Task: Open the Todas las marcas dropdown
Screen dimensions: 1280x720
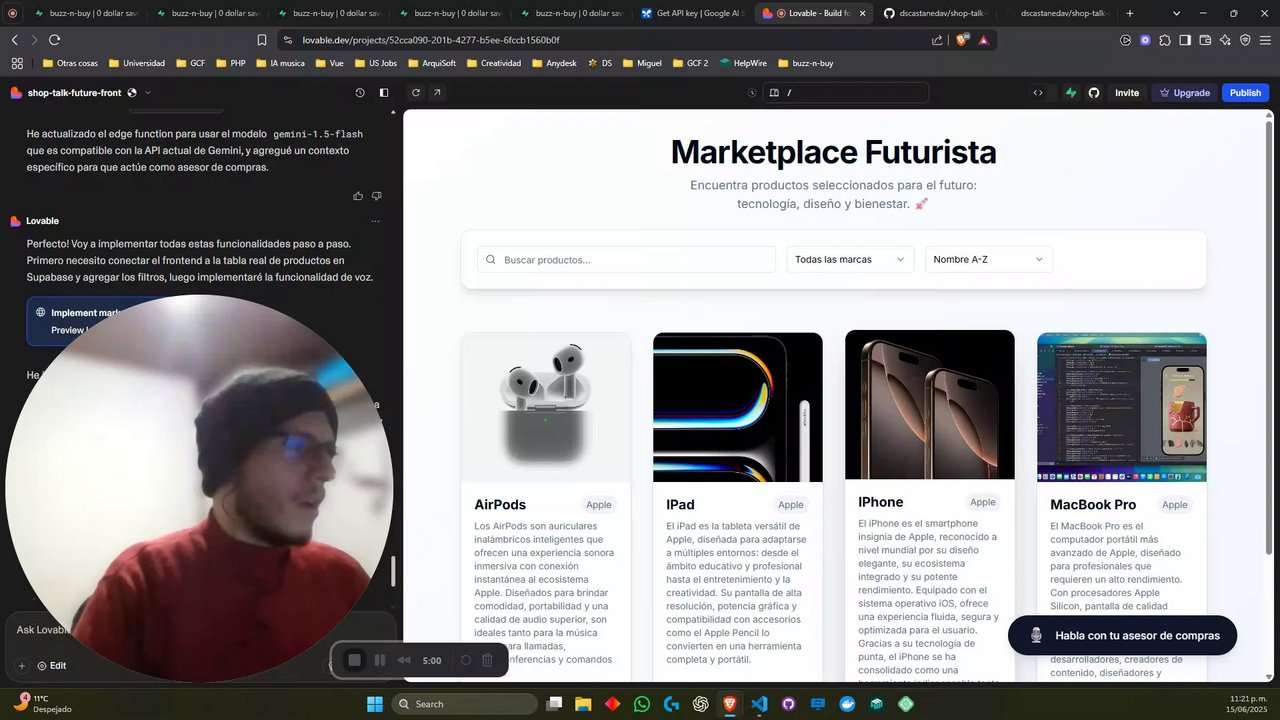Action: tap(850, 260)
